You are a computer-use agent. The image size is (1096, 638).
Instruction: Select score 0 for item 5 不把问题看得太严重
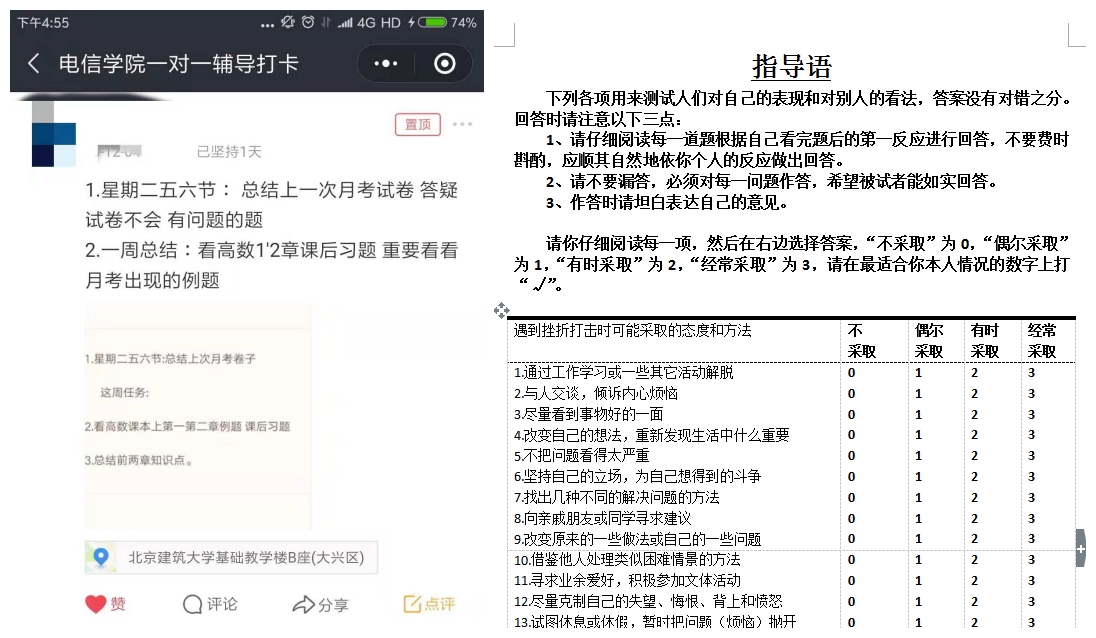point(852,456)
